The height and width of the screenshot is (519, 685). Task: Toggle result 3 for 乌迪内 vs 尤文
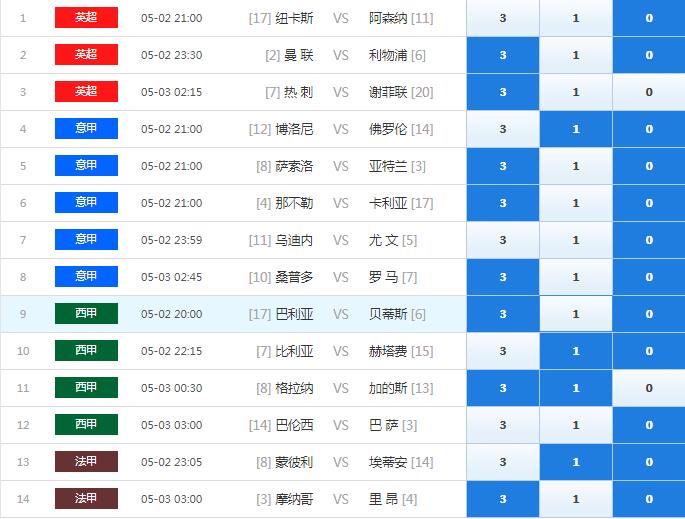tap(503, 240)
